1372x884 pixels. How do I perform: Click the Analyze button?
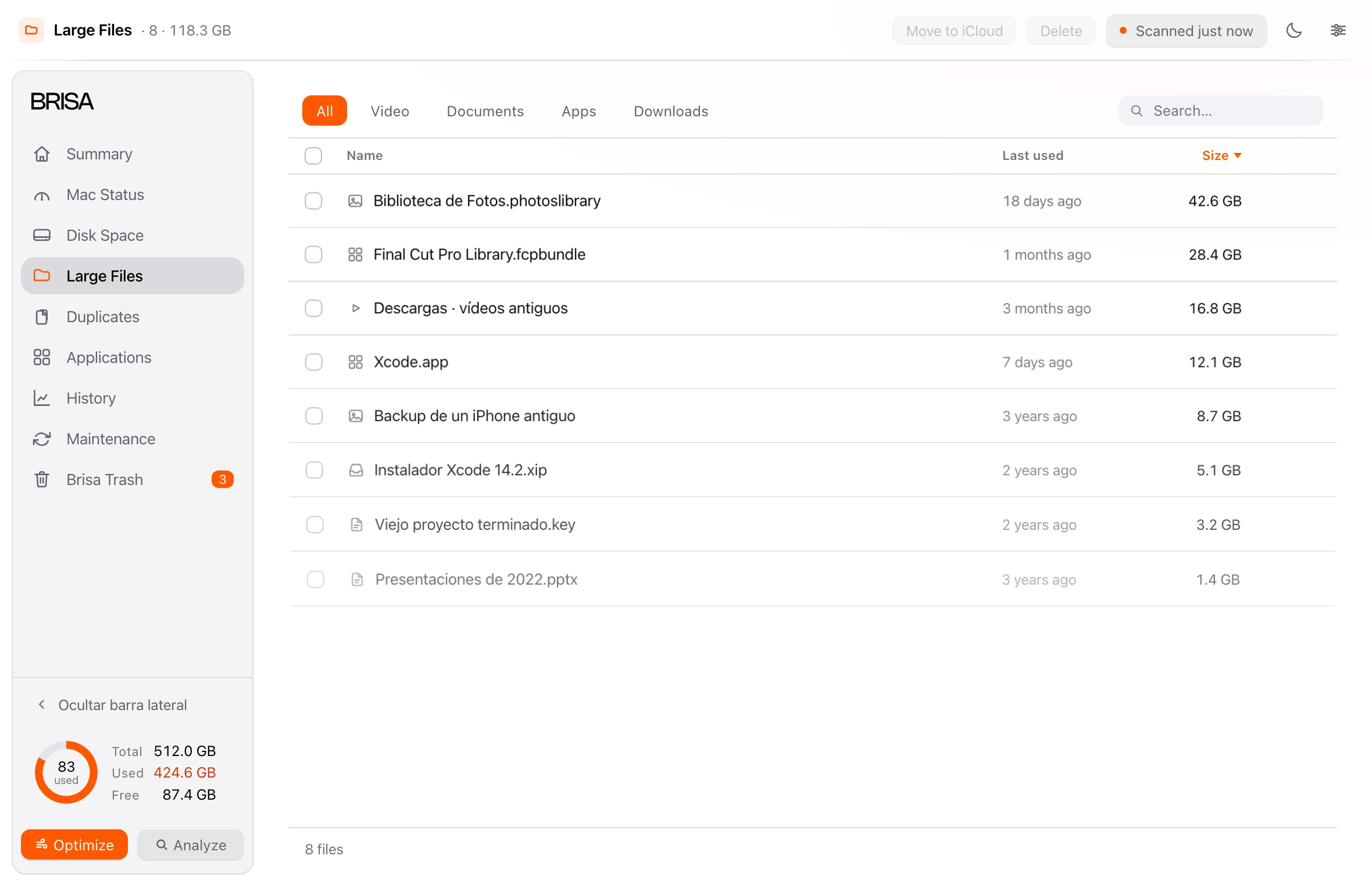tap(191, 844)
